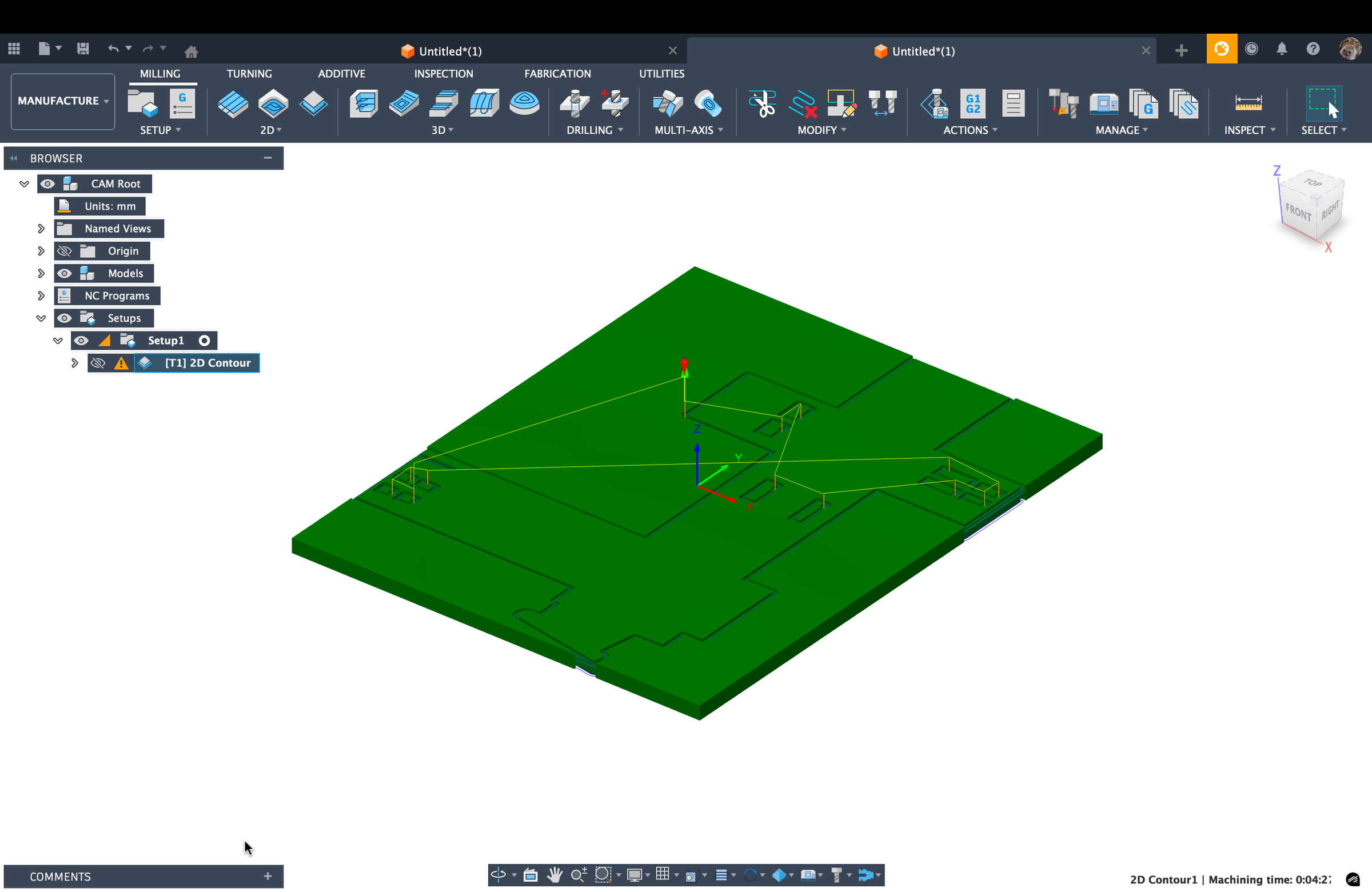Toggle visibility of the Models node
Image resolution: width=1372 pixels, height=892 pixels.
coord(63,273)
